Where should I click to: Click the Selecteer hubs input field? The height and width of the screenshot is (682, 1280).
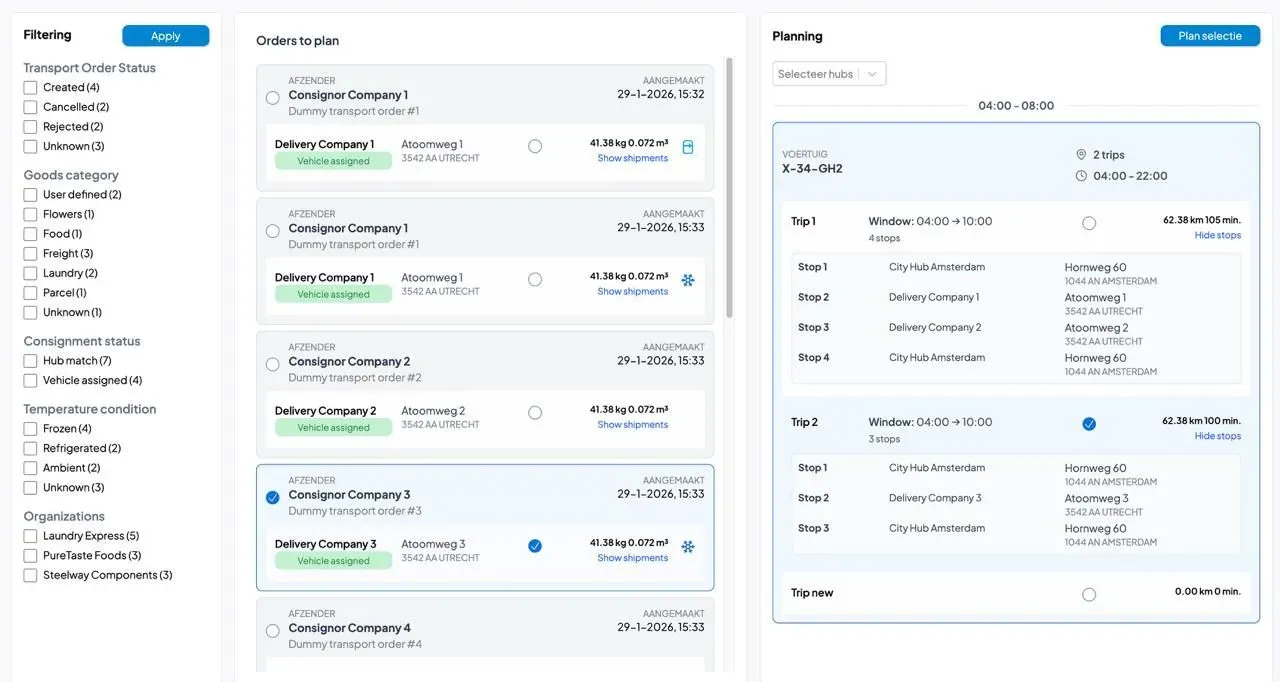[816, 74]
